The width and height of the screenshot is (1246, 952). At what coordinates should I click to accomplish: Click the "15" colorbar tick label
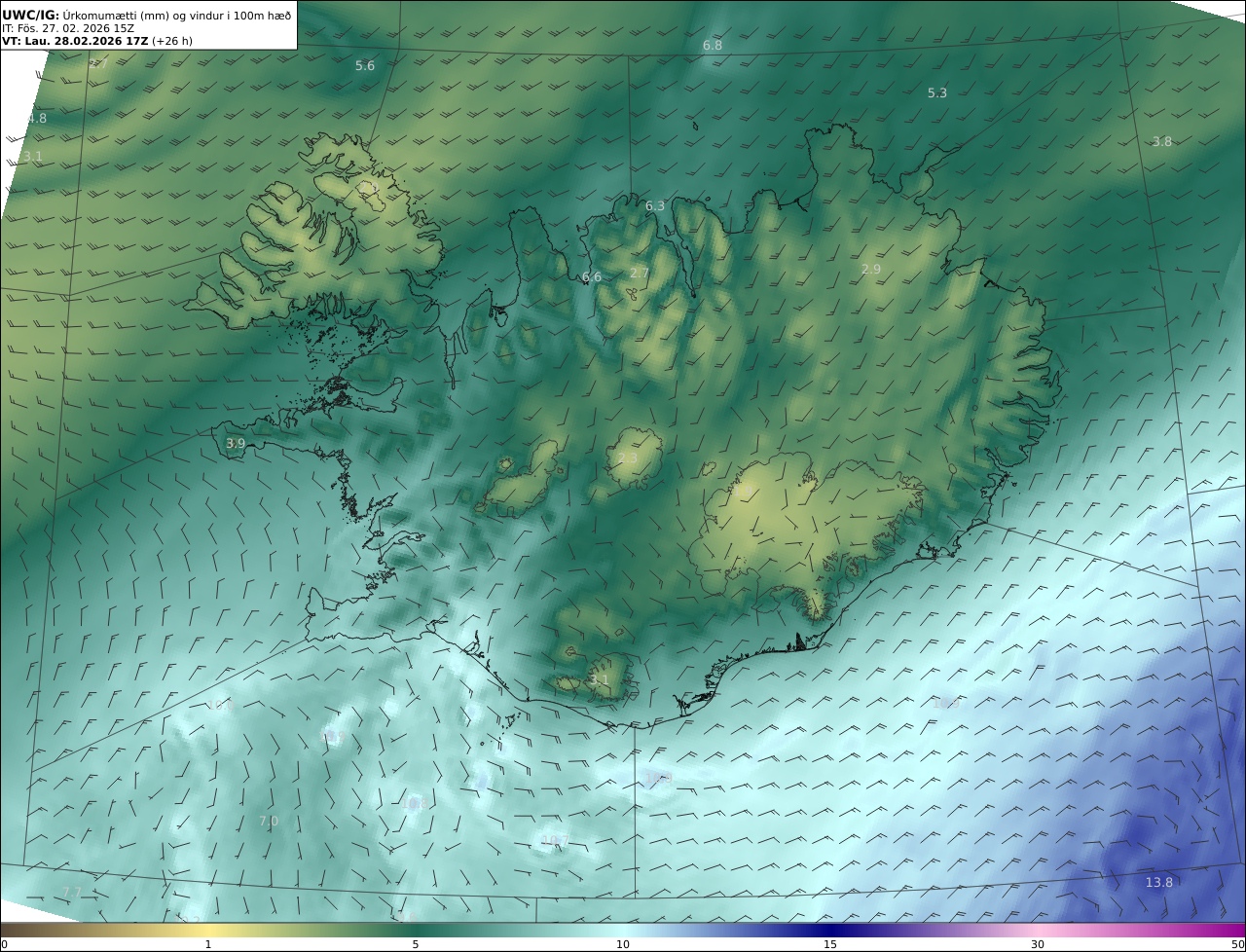[x=830, y=944]
